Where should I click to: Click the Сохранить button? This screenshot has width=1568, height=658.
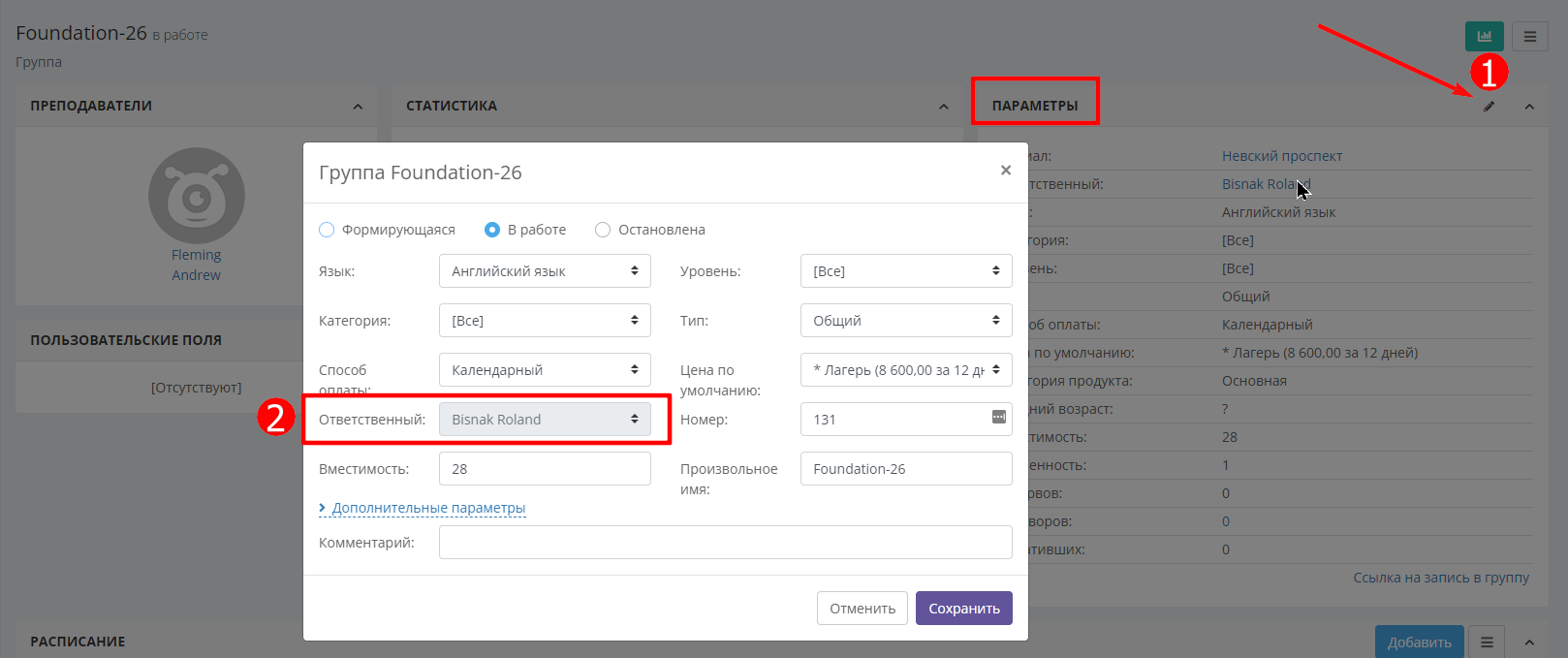(x=964, y=609)
